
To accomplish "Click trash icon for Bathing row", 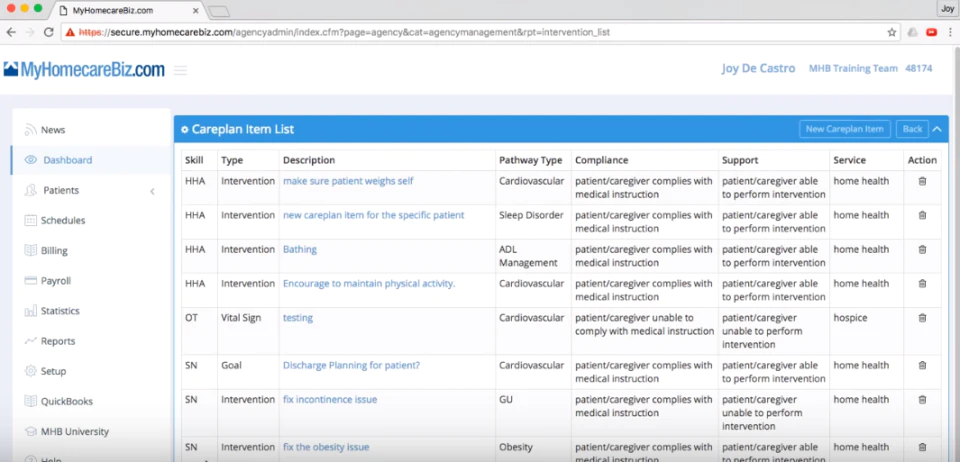I will point(922,250).
